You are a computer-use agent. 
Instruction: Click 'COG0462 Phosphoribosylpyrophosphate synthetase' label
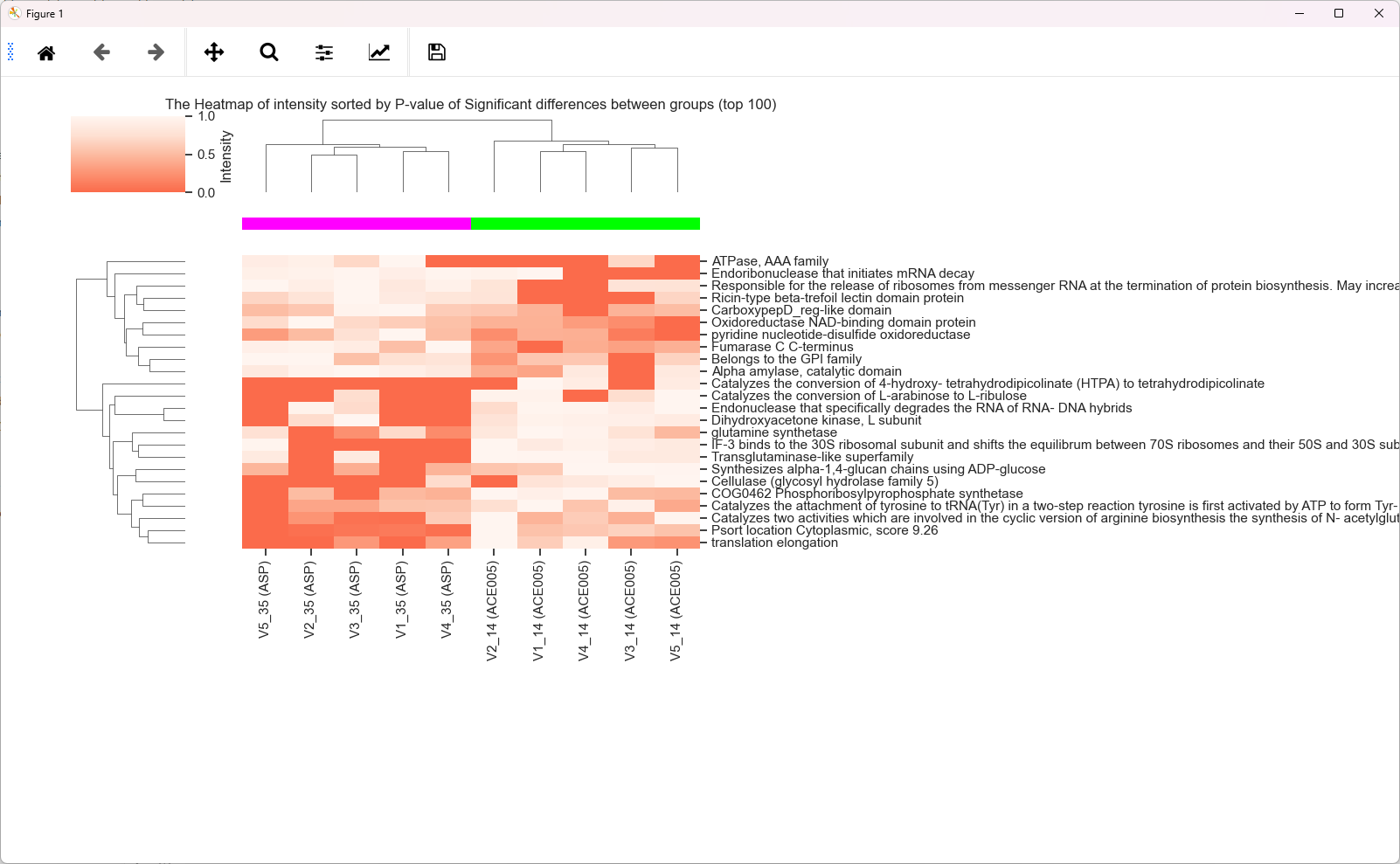coord(867,494)
